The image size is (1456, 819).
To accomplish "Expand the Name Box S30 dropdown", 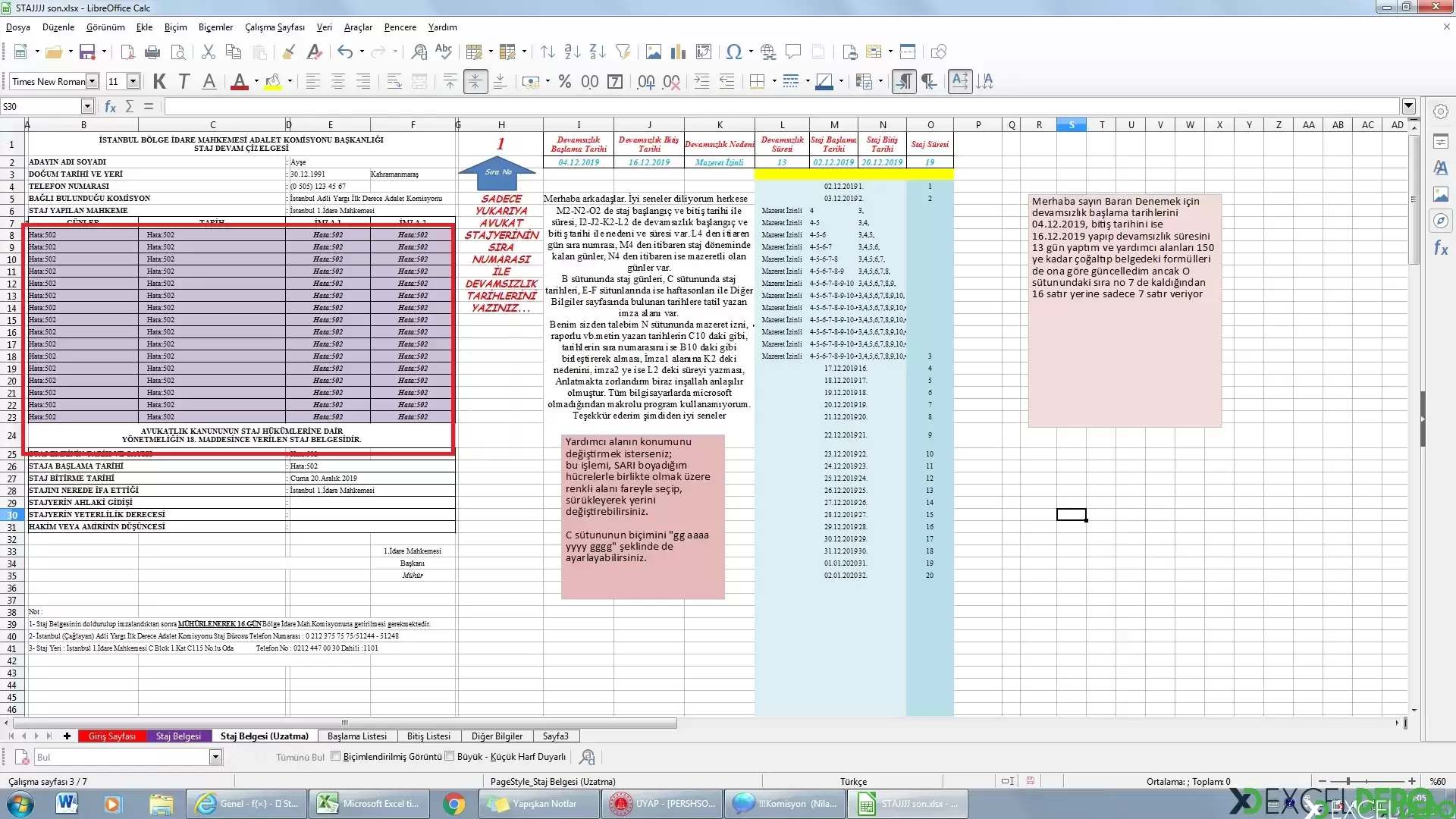I will pyautogui.click(x=88, y=106).
